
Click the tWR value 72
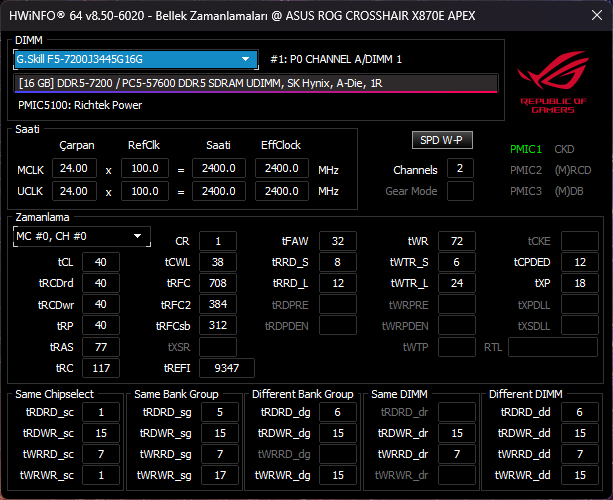(x=457, y=241)
